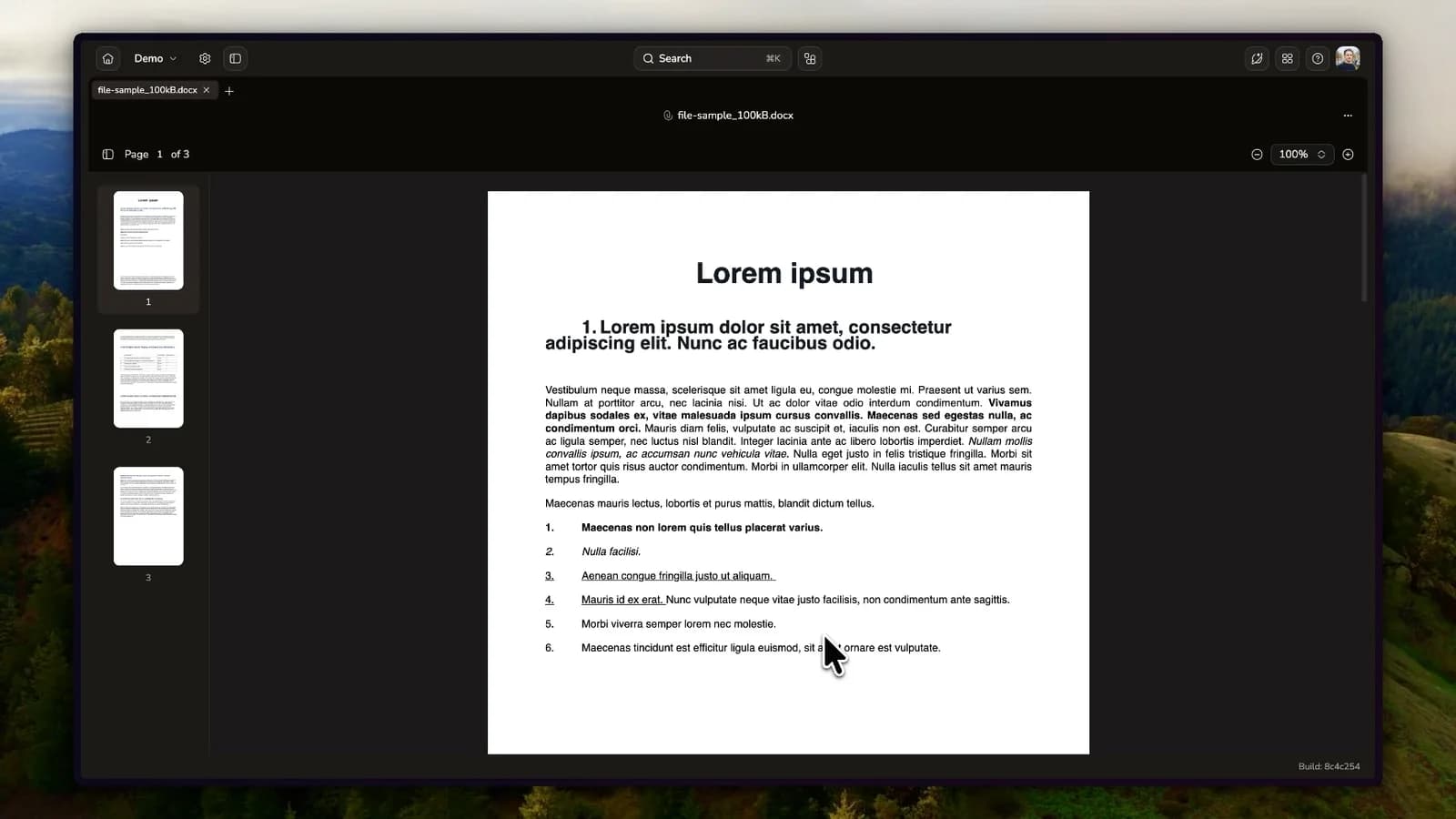This screenshot has height=819, width=1456.
Task: Click the attachment icon beside the file title
Action: tap(668, 116)
